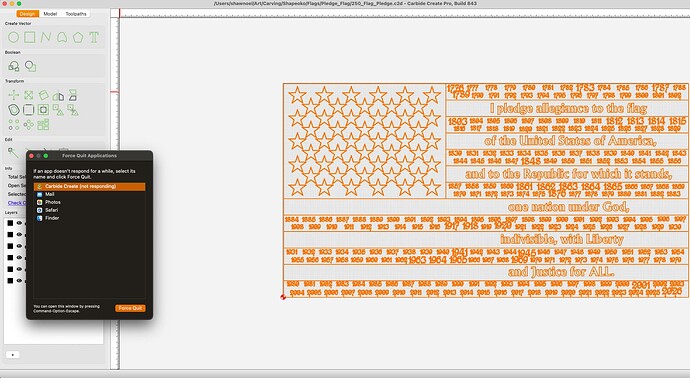Image resolution: width=690 pixels, height=378 pixels.
Task: Open the Linear Array tool
Action: click(14, 125)
